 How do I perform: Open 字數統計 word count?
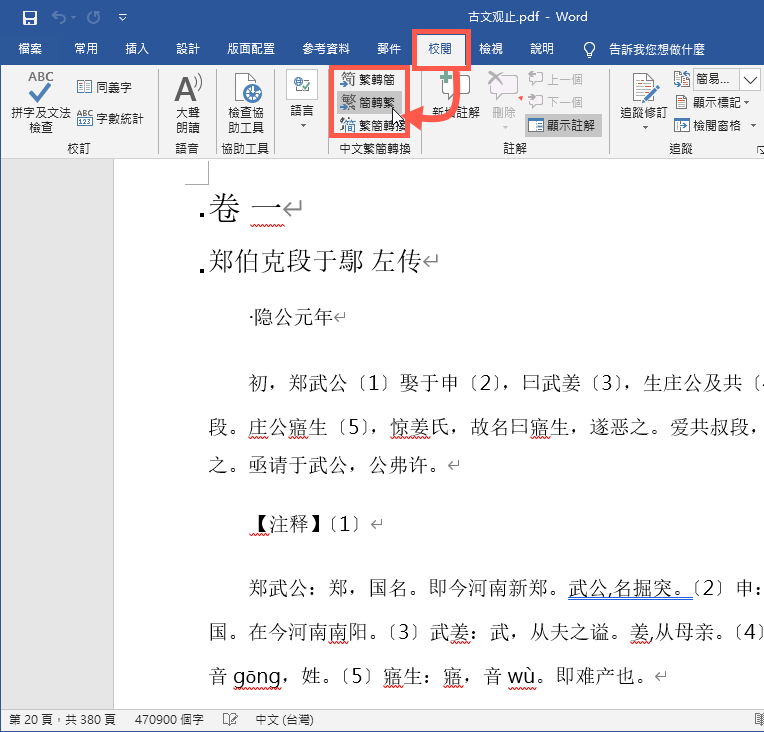point(110,118)
